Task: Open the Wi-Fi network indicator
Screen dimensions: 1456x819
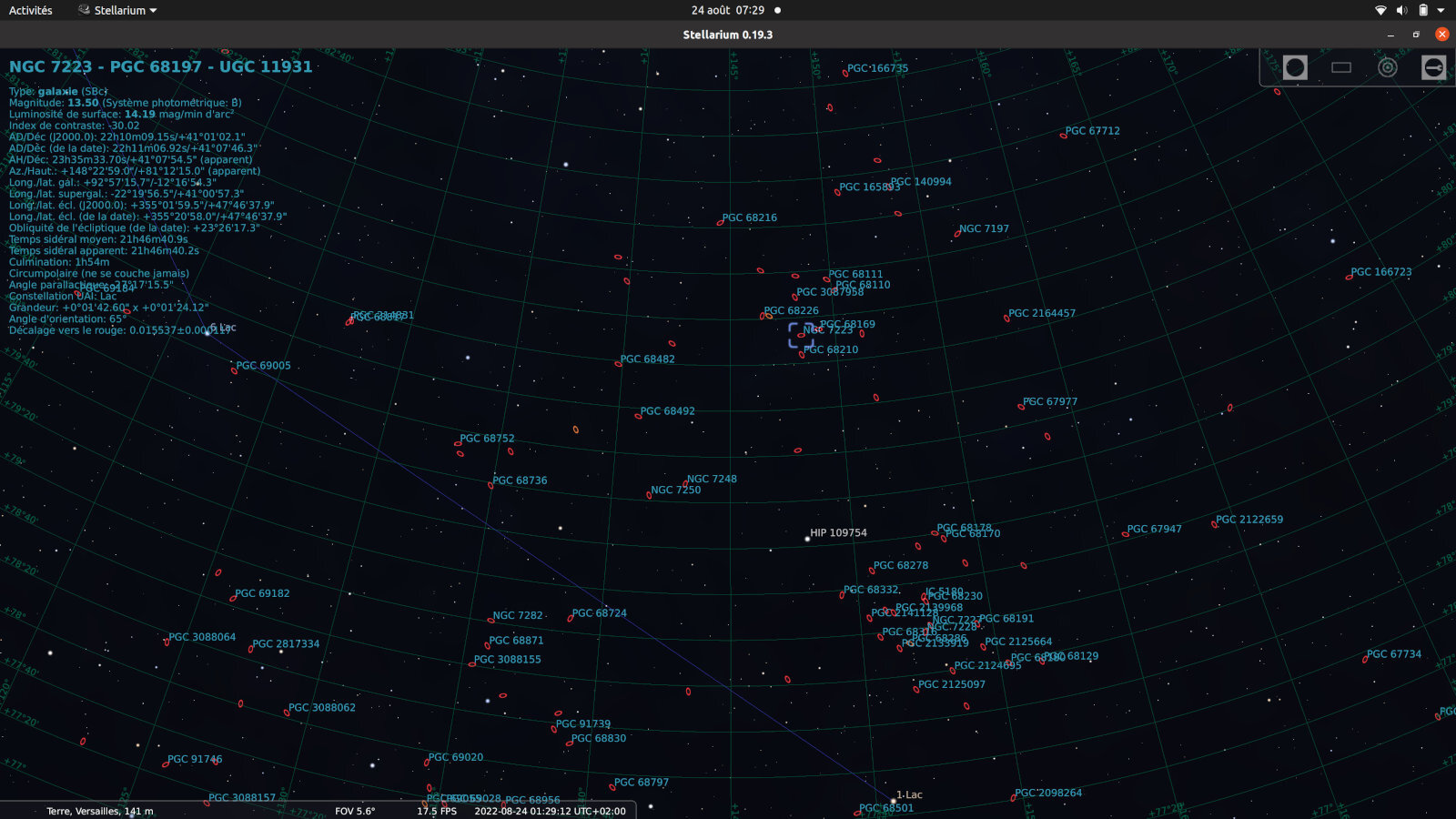Action: click(1380, 10)
